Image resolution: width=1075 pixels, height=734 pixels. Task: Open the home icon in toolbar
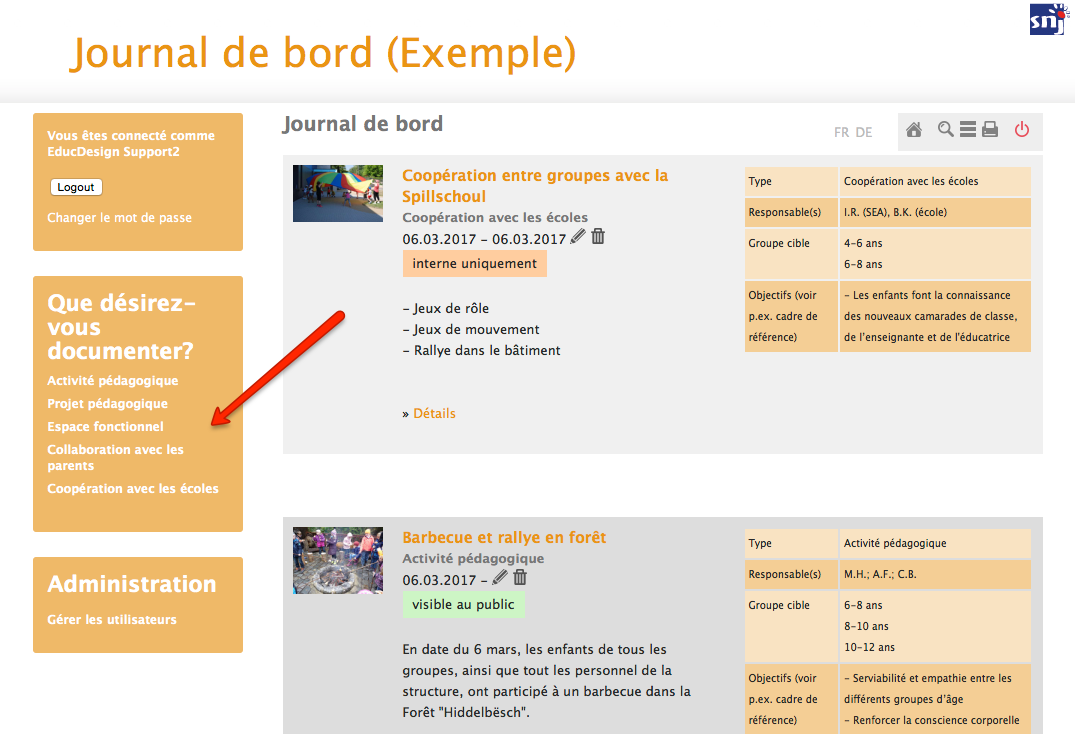click(x=913, y=130)
